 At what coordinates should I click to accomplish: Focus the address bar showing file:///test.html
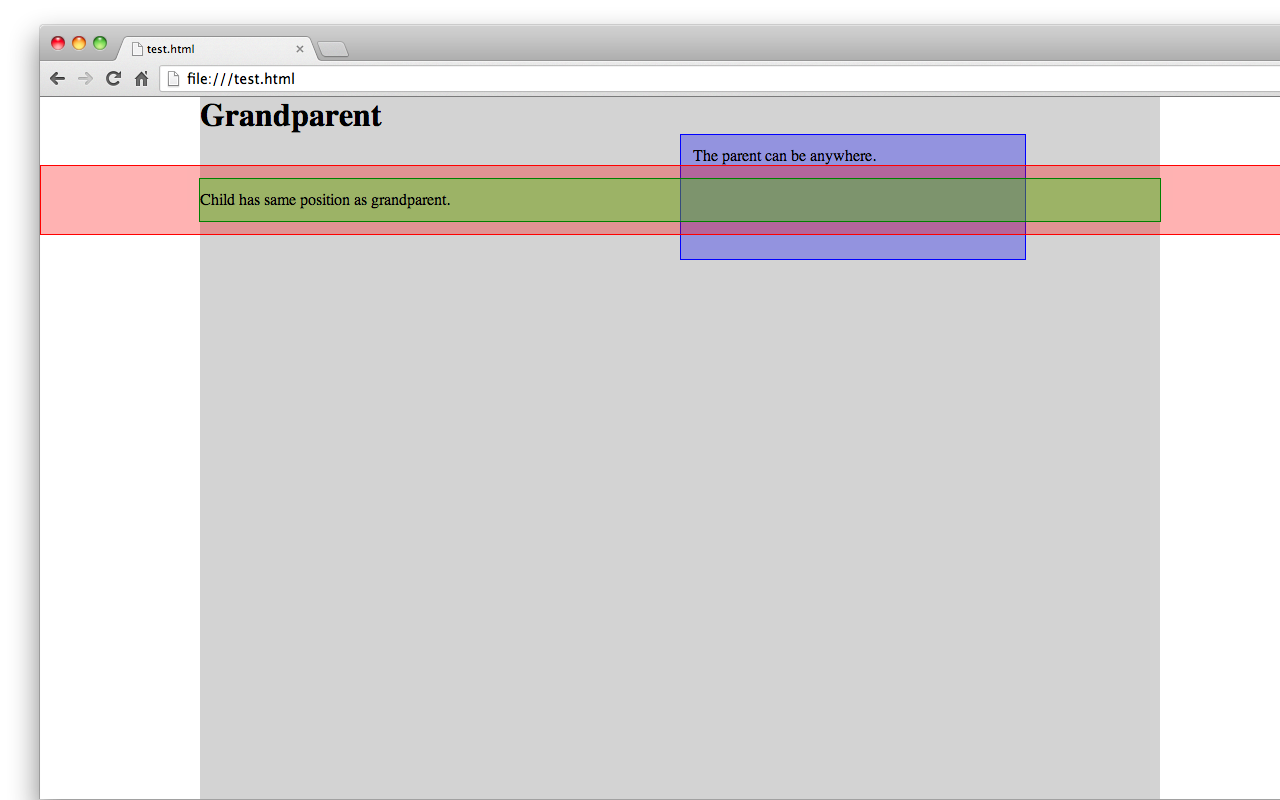(x=720, y=79)
